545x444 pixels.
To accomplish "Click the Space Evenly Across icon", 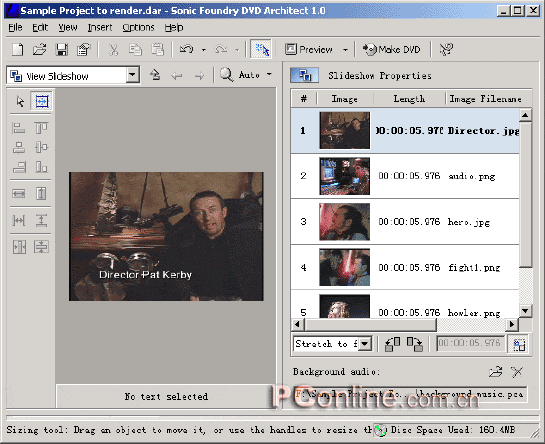I will [x=19, y=220].
